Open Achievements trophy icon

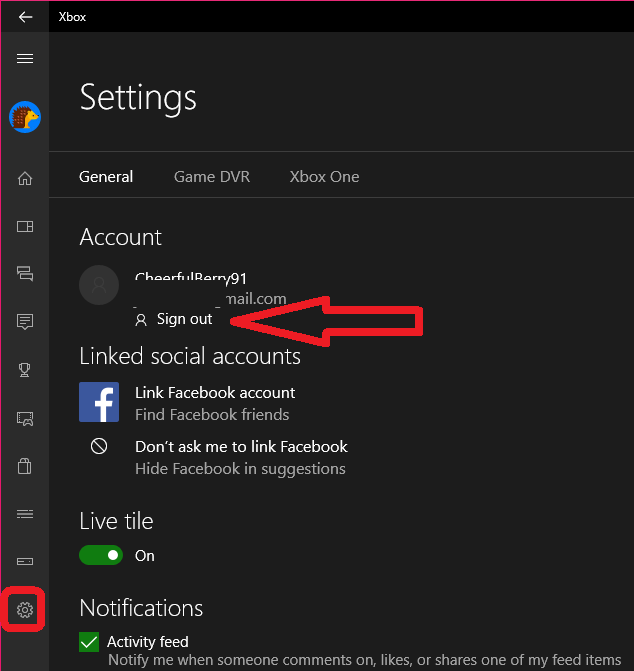pos(25,370)
